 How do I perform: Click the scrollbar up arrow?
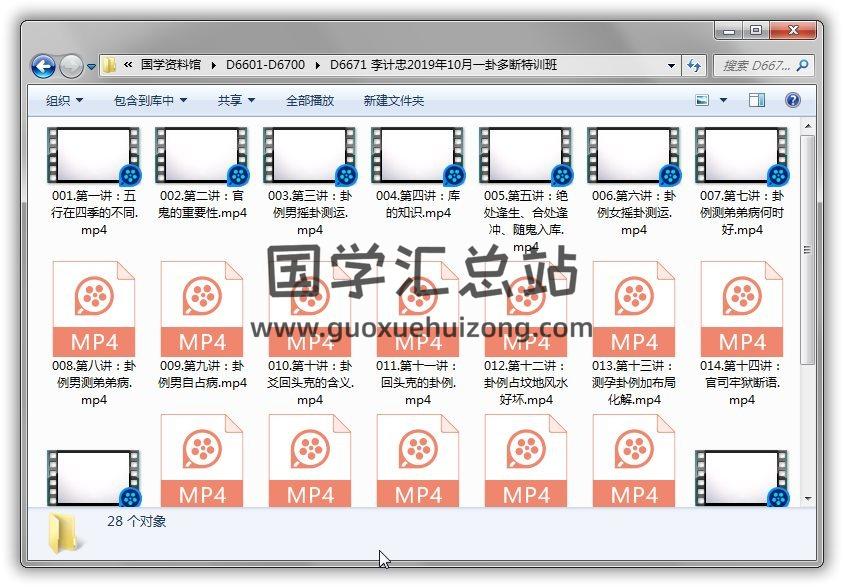tap(807, 126)
